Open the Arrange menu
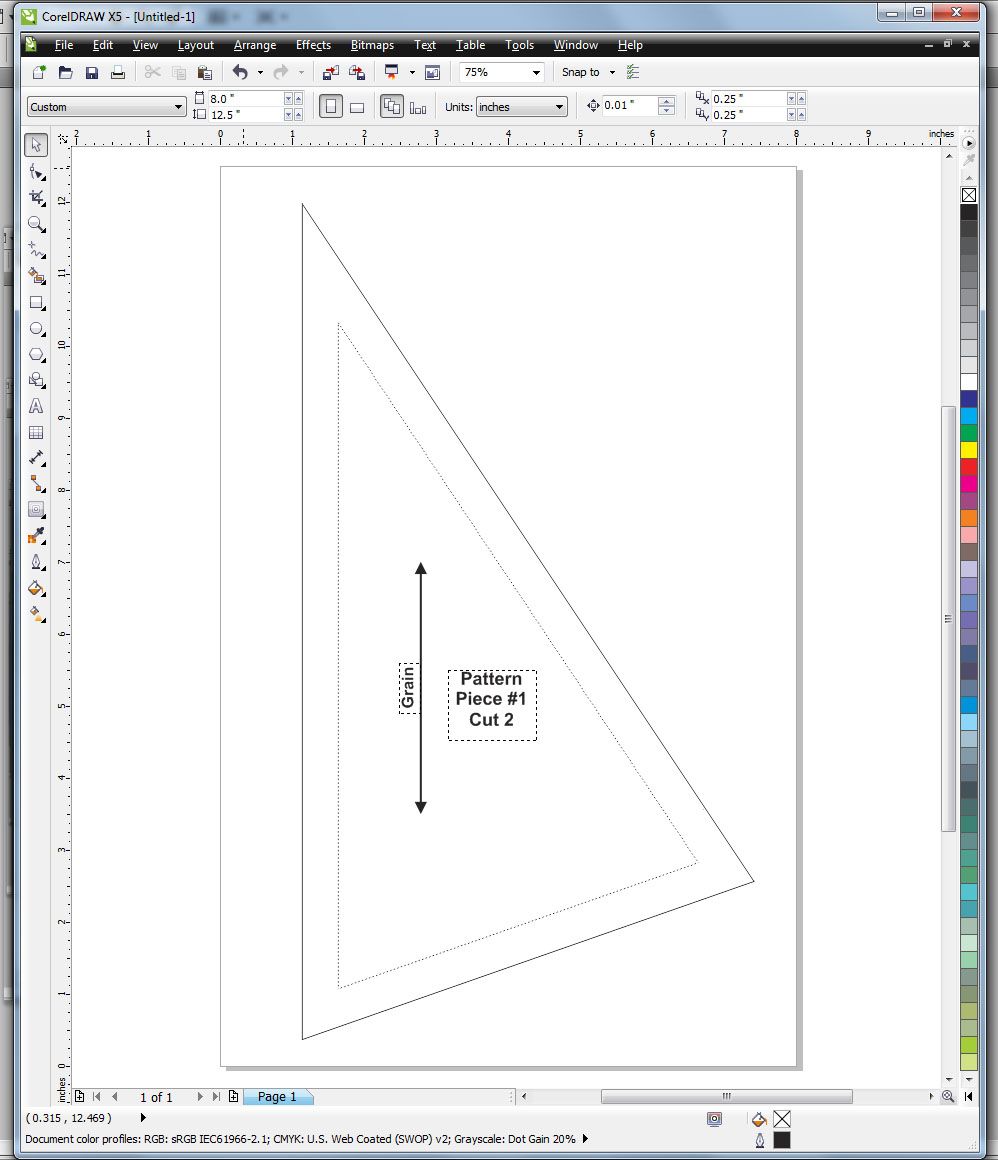The image size is (998, 1160). [255, 45]
